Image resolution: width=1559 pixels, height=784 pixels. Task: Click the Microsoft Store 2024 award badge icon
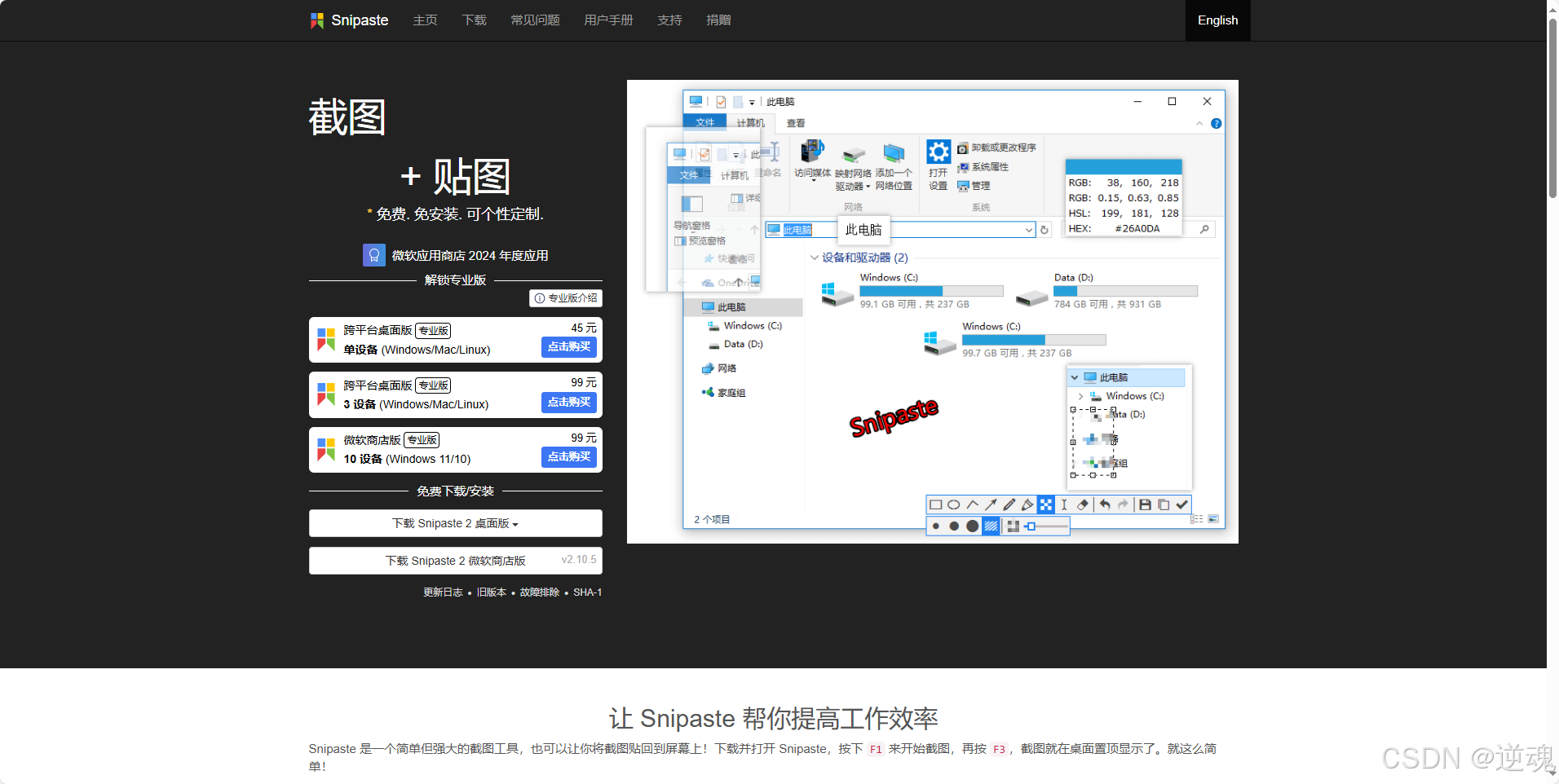coord(374,255)
